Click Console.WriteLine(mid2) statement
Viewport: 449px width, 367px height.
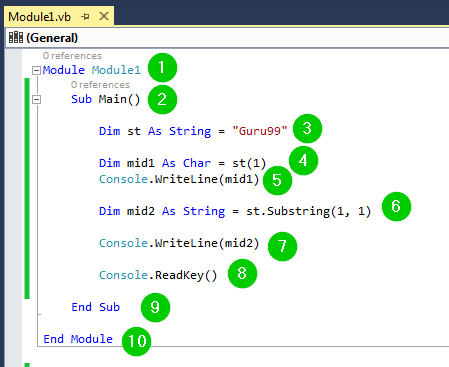tap(179, 243)
